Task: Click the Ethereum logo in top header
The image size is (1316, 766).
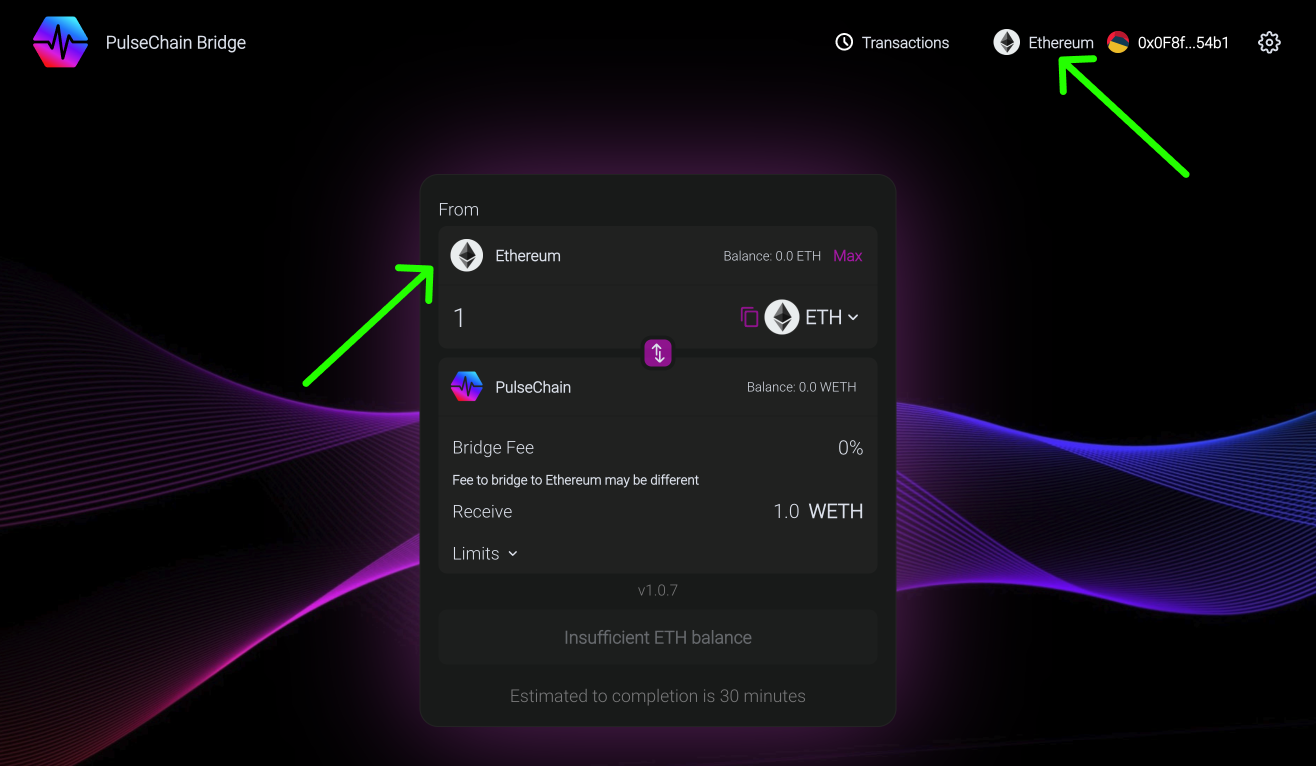Action: click(x=1006, y=42)
